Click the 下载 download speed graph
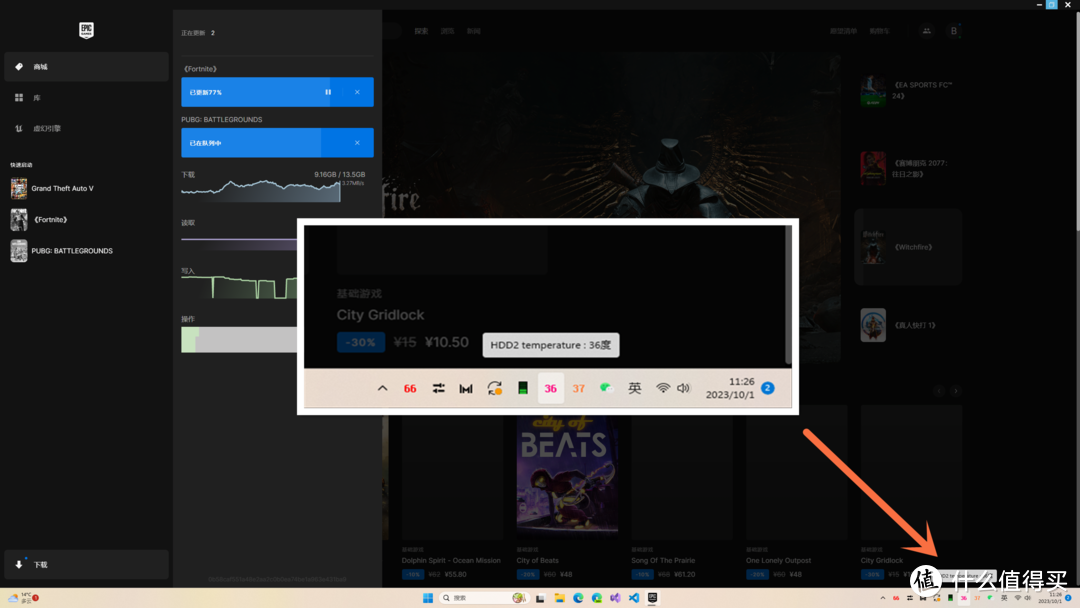 [x=262, y=191]
